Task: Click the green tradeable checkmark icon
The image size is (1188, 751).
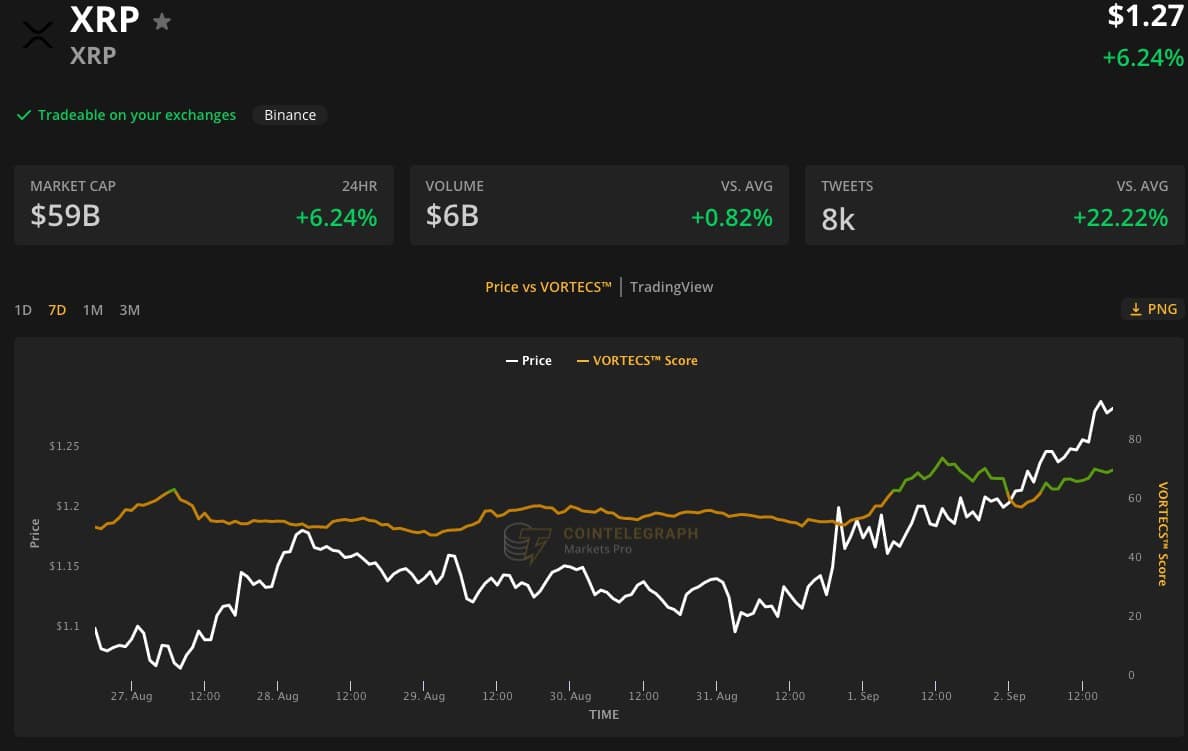Action: tap(24, 115)
